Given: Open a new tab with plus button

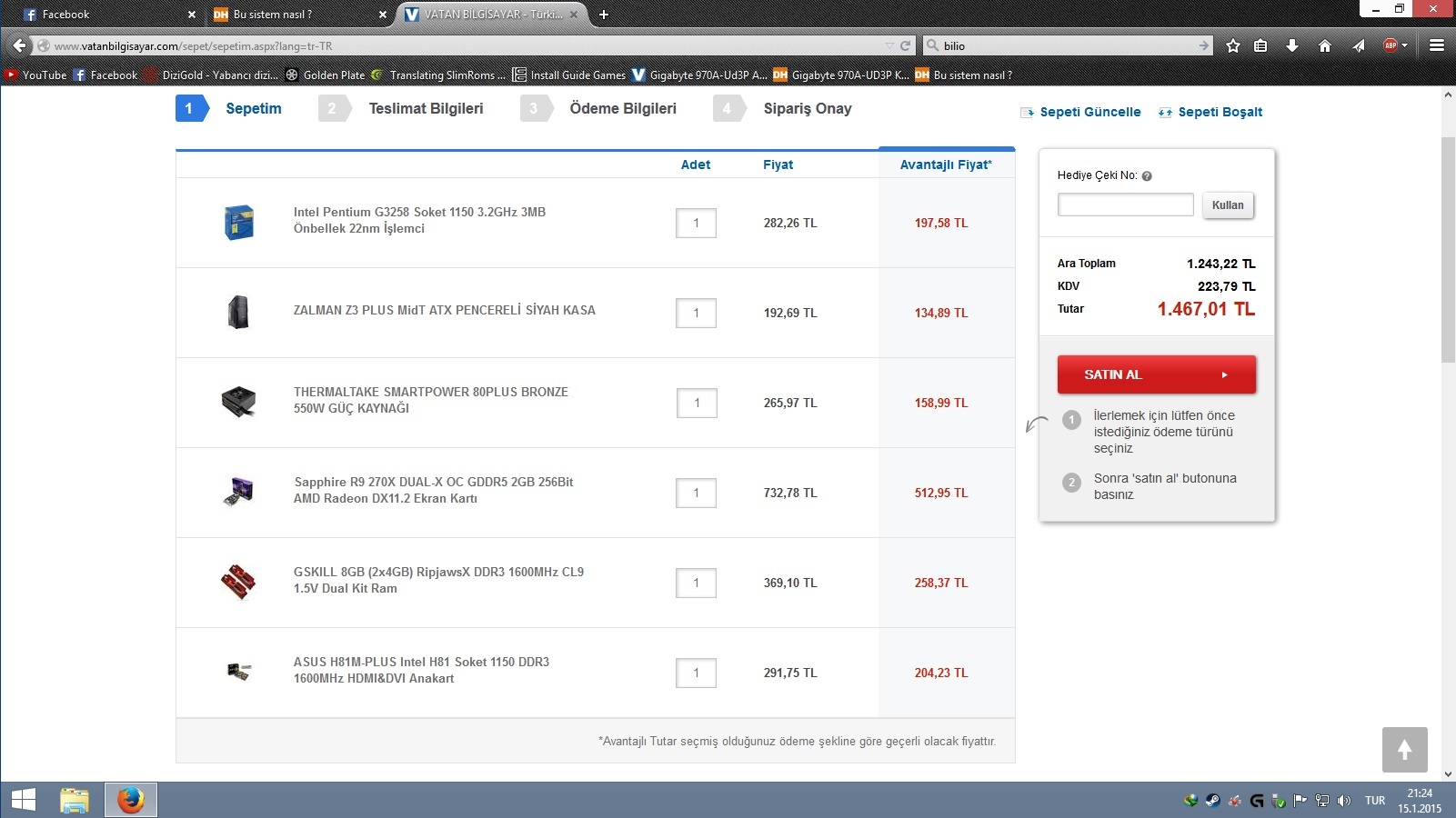Looking at the screenshot, I should point(604,15).
